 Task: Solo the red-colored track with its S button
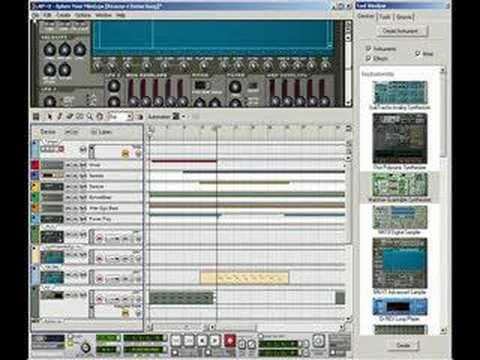coord(75,165)
